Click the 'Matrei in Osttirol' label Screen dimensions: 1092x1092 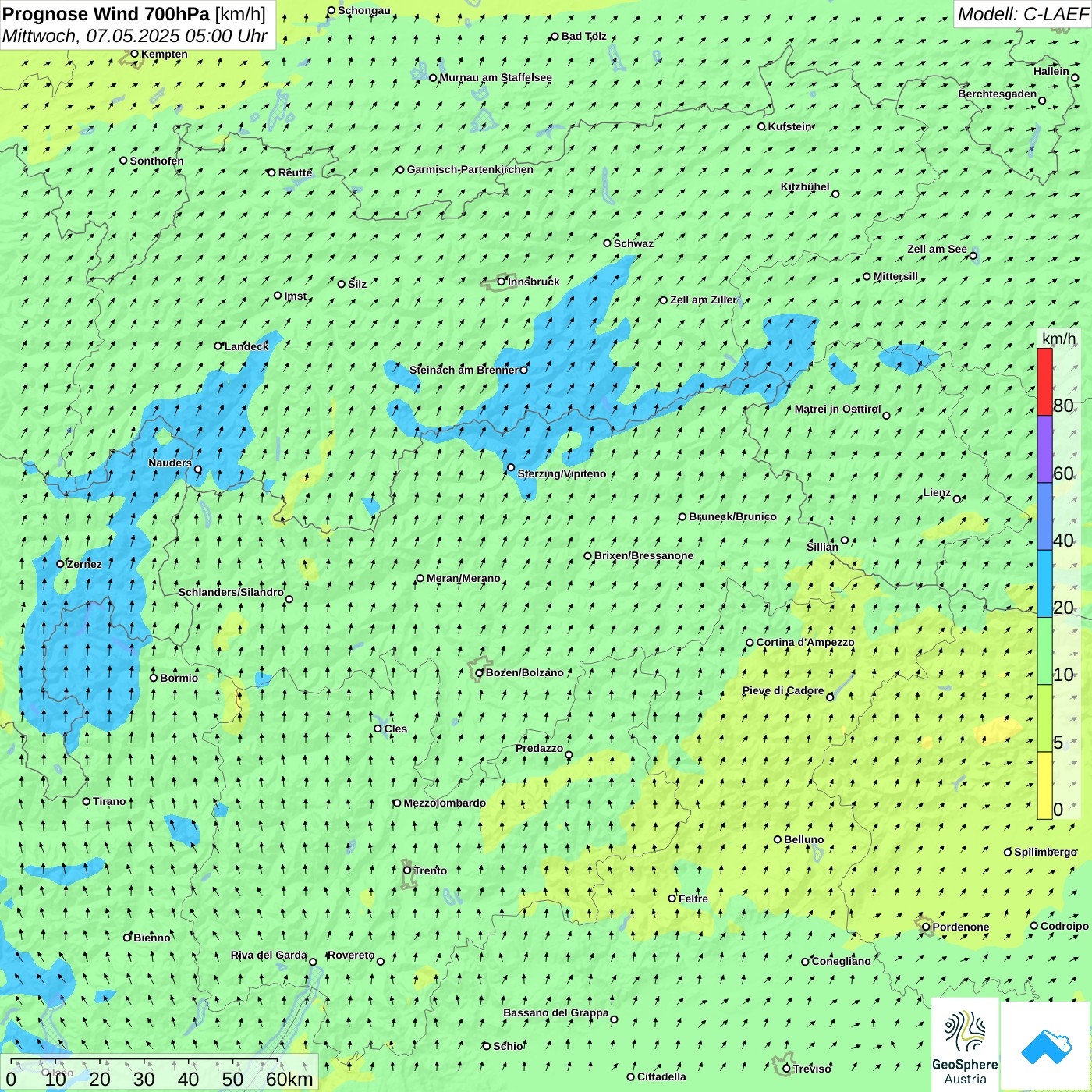[x=838, y=409]
